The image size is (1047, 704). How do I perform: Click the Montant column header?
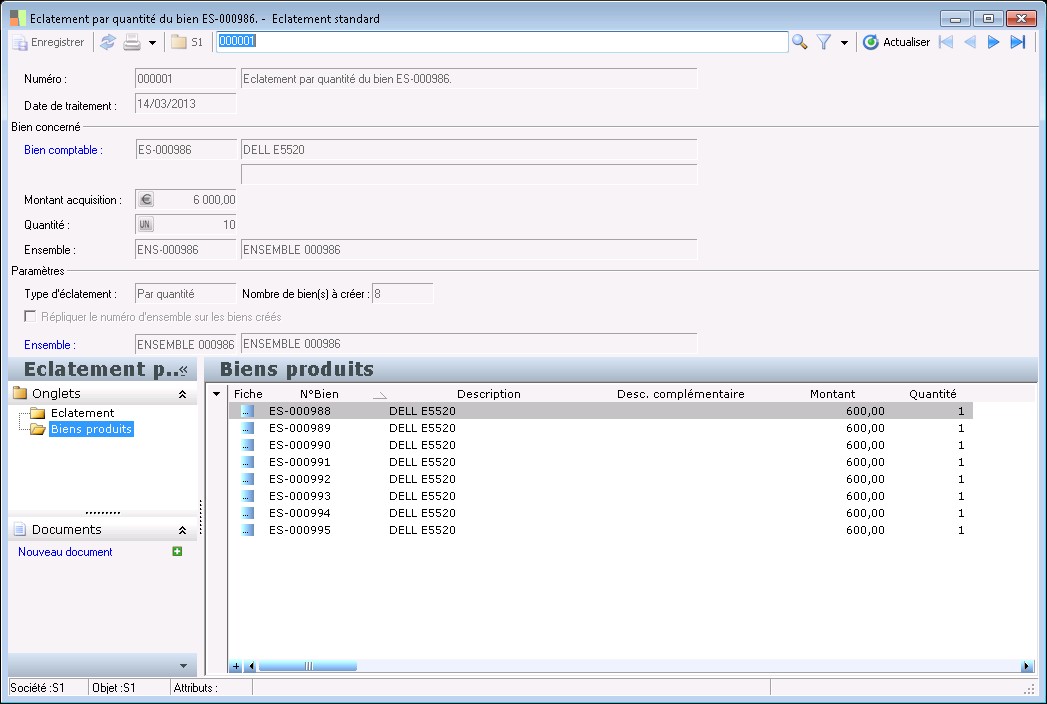(x=832, y=394)
